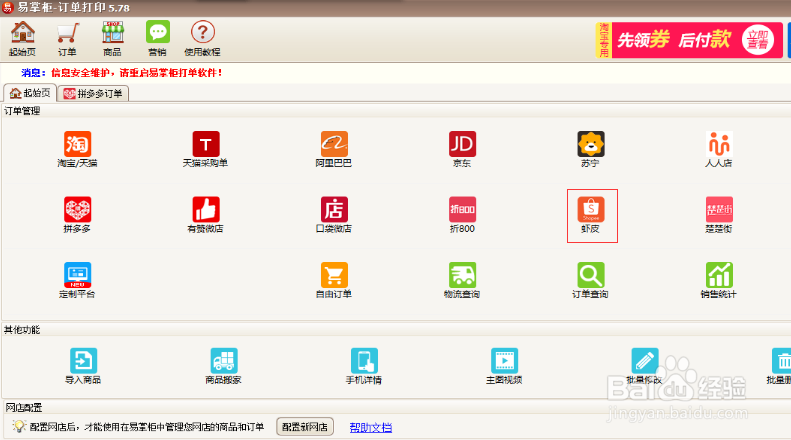Open 折800 orders
This screenshot has width=791, height=440.
pos(462,215)
